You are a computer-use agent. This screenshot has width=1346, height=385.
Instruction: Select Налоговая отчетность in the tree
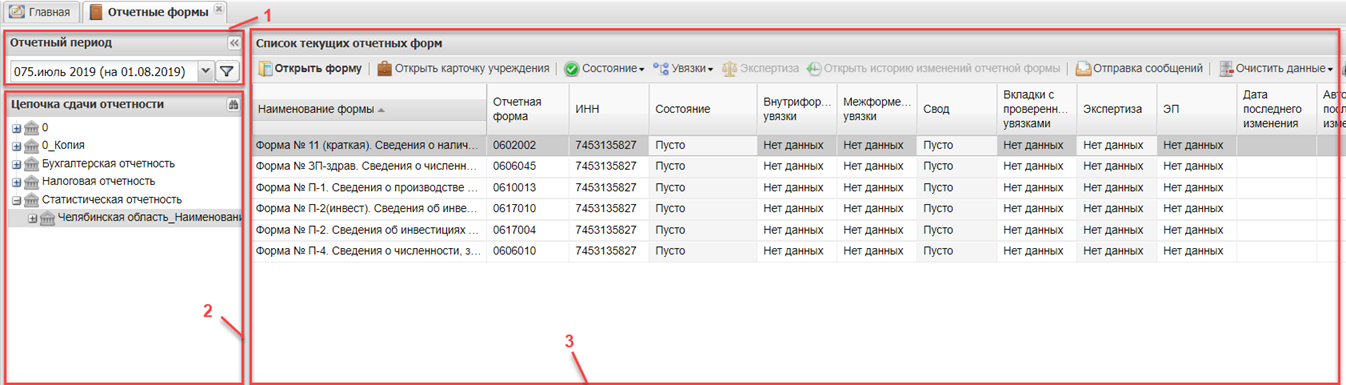click(x=98, y=181)
